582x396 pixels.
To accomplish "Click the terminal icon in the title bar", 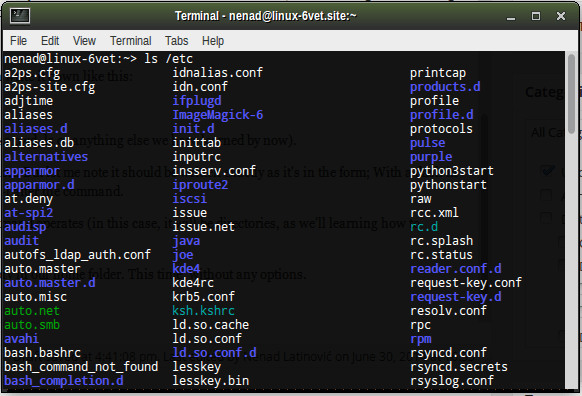I will coord(20,16).
